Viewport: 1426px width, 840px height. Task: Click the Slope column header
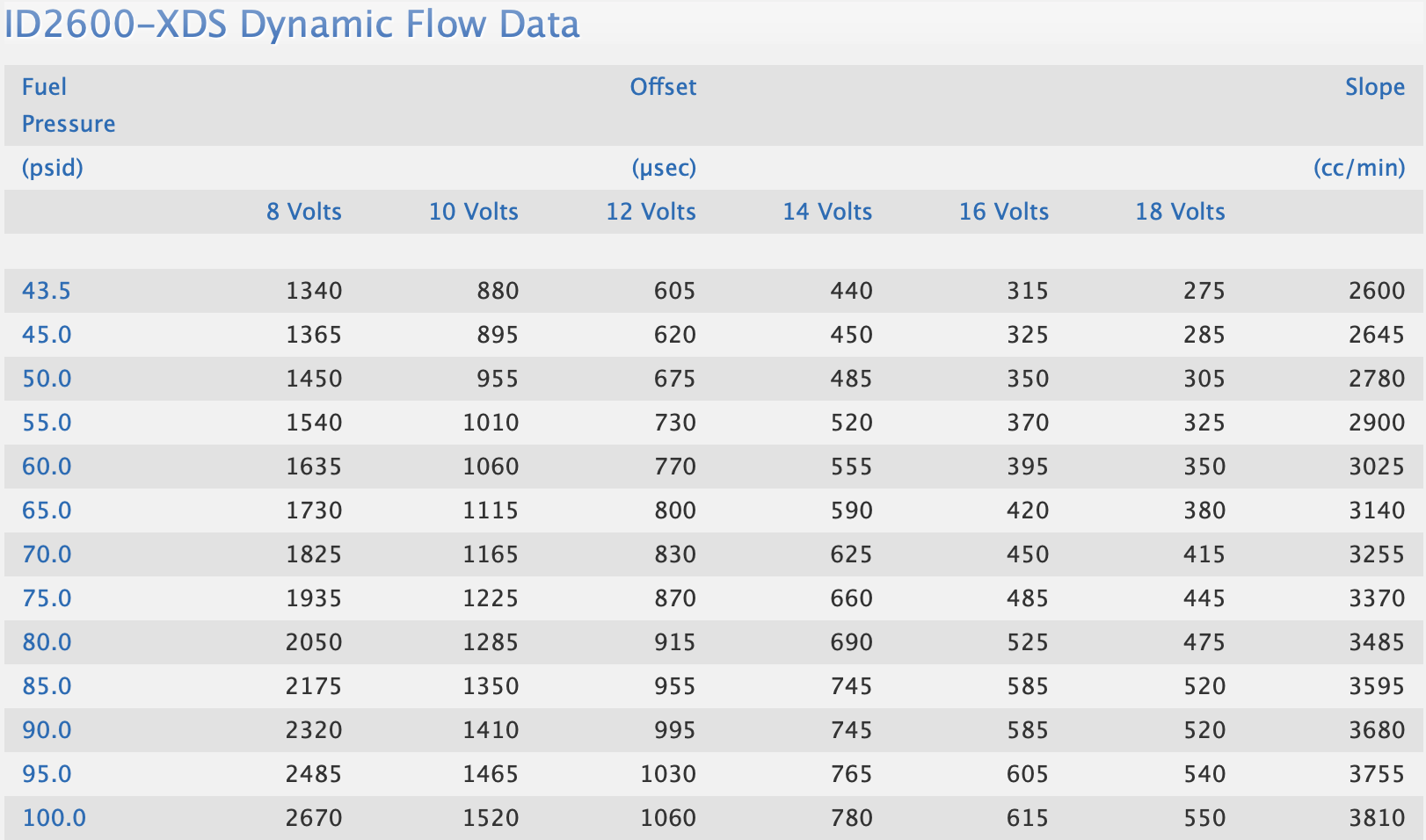(x=1374, y=87)
